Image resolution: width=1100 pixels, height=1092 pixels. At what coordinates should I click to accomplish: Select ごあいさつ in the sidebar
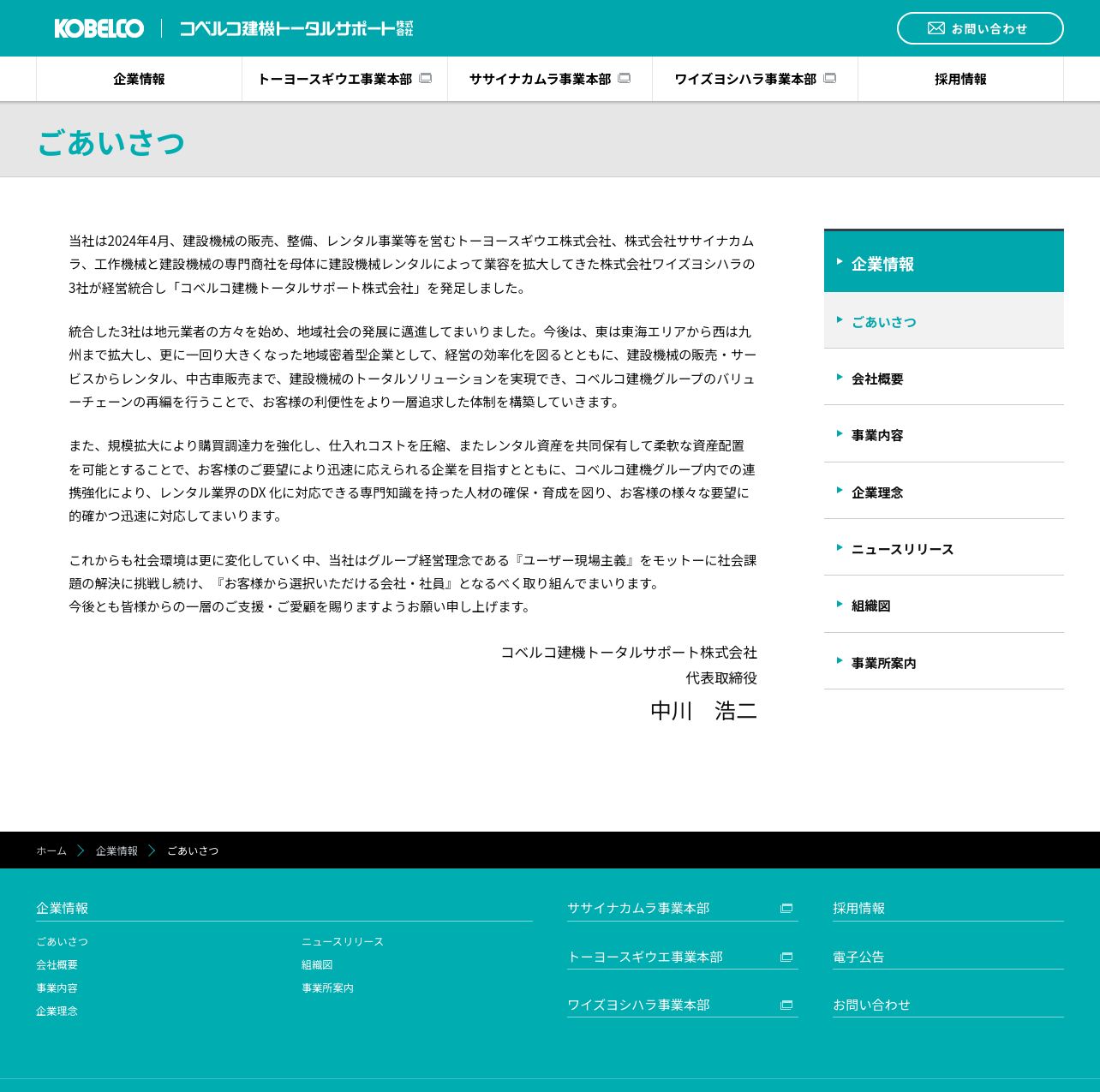[x=944, y=320]
